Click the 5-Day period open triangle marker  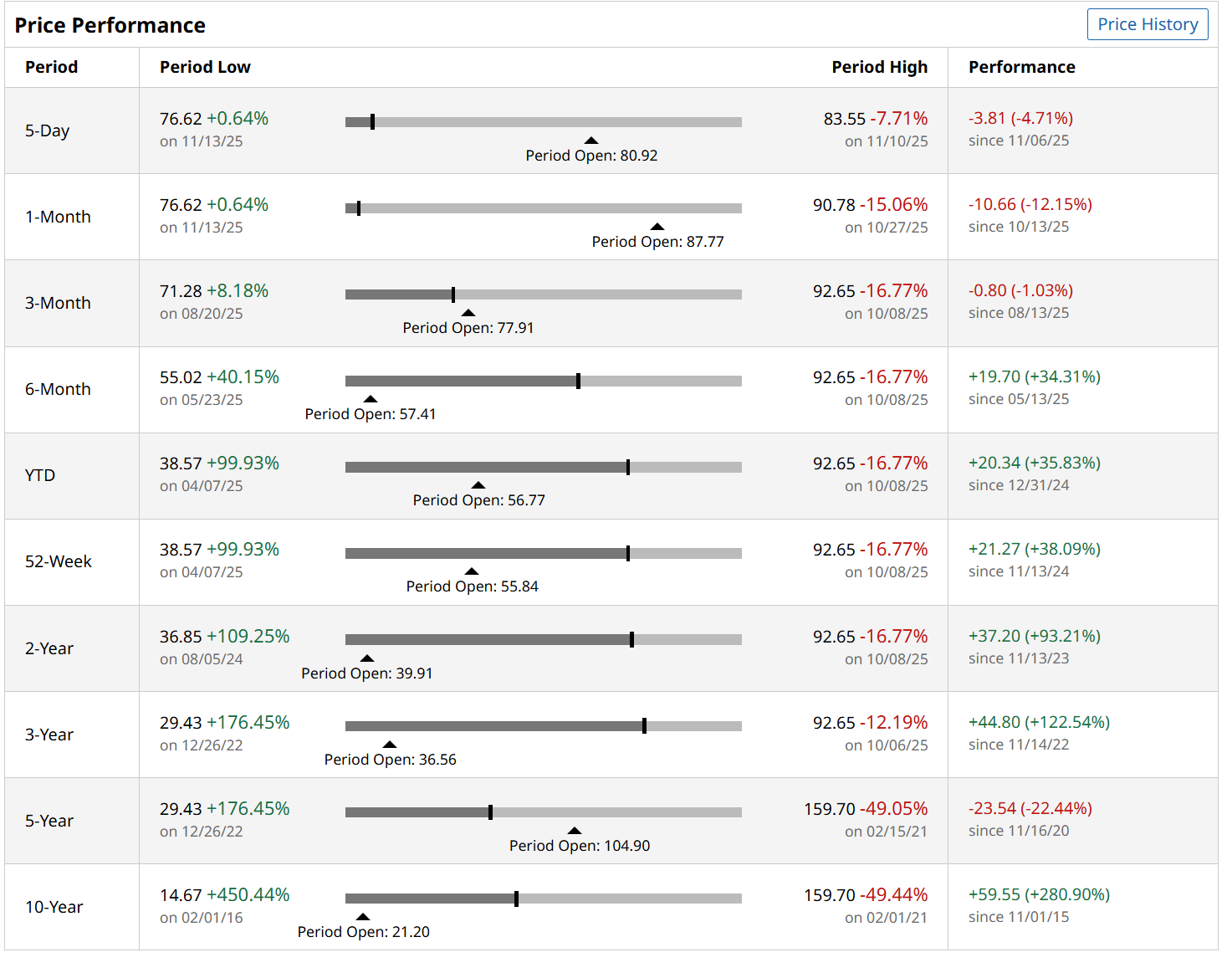point(591,141)
